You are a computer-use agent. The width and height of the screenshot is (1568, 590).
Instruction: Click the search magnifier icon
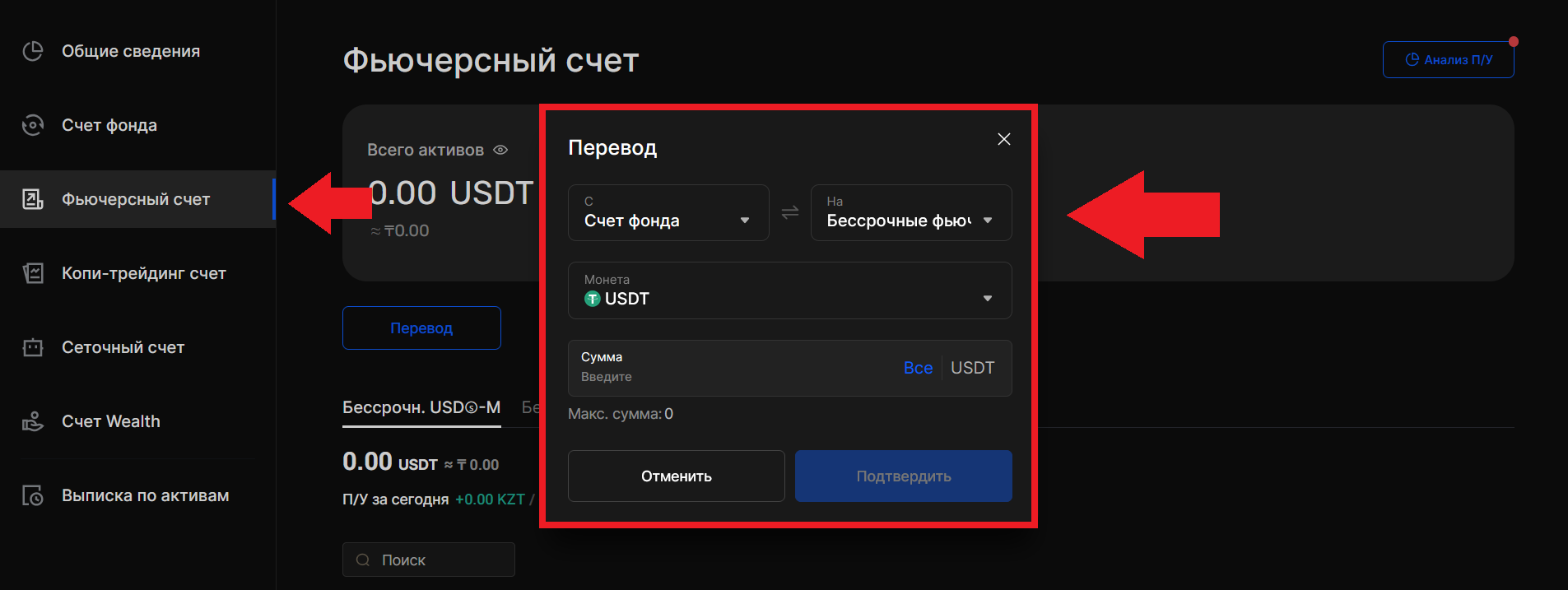pos(363,560)
